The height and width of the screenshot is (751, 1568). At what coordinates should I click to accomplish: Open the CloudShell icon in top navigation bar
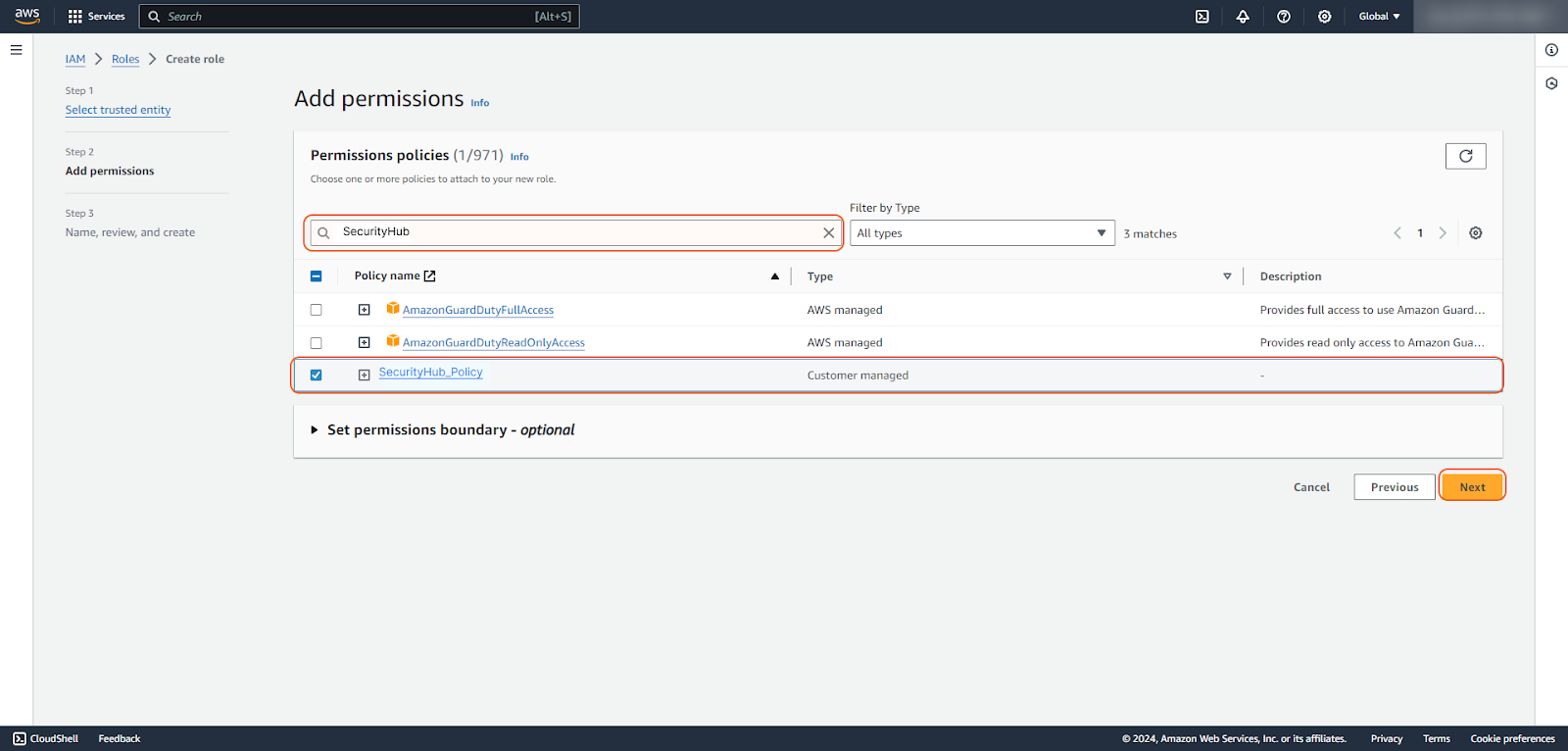click(x=1201, y=17)
